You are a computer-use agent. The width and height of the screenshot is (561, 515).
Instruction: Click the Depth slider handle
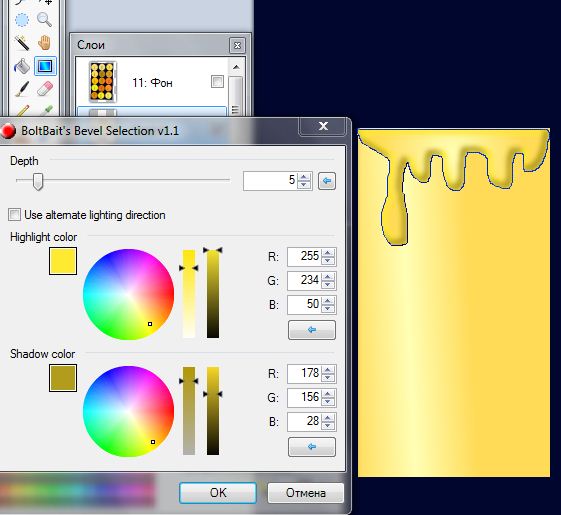tap(38, 181)
